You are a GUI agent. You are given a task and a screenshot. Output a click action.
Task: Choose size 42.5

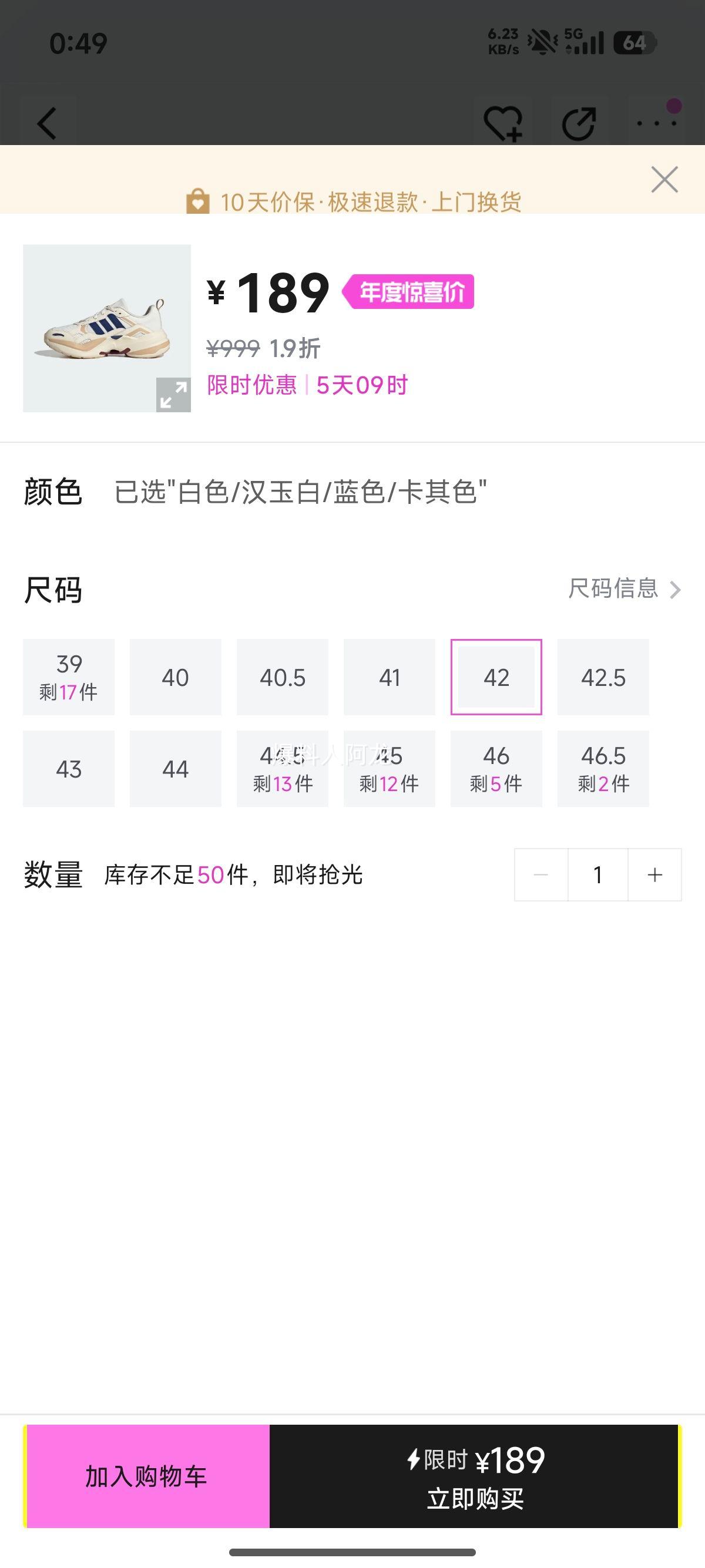click(603, 677)
